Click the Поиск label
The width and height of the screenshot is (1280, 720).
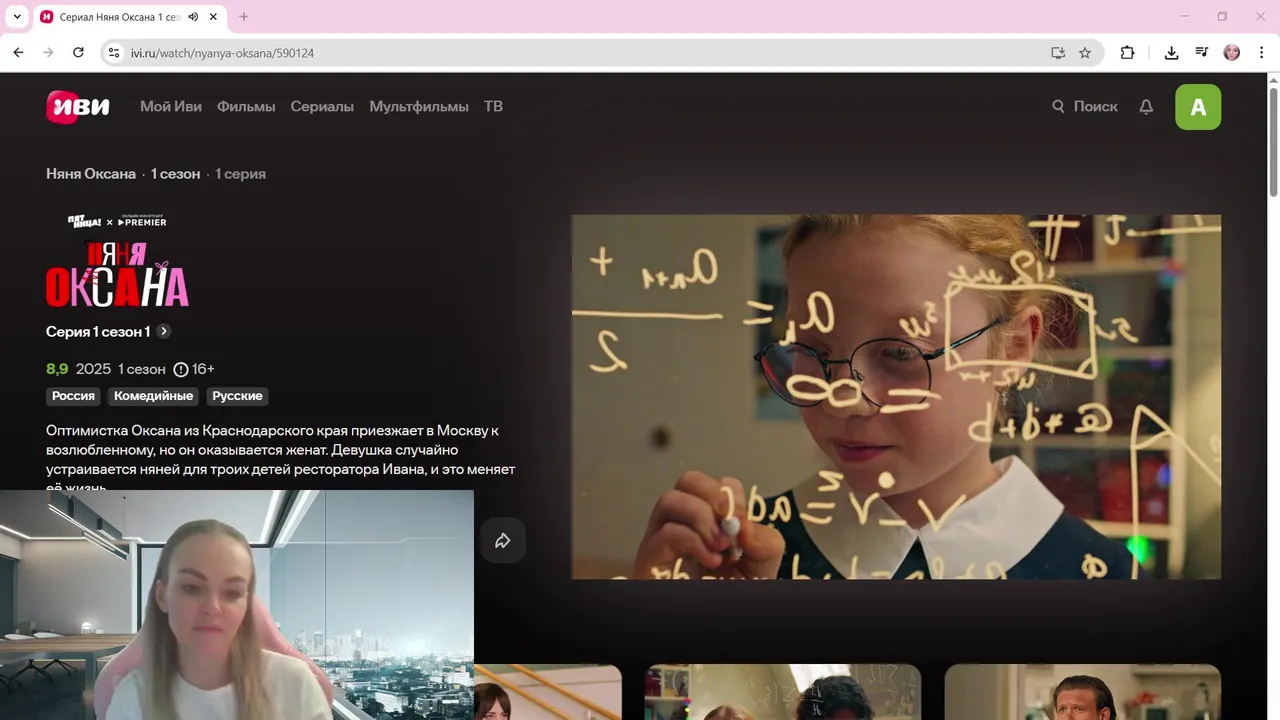[1096, 106]
